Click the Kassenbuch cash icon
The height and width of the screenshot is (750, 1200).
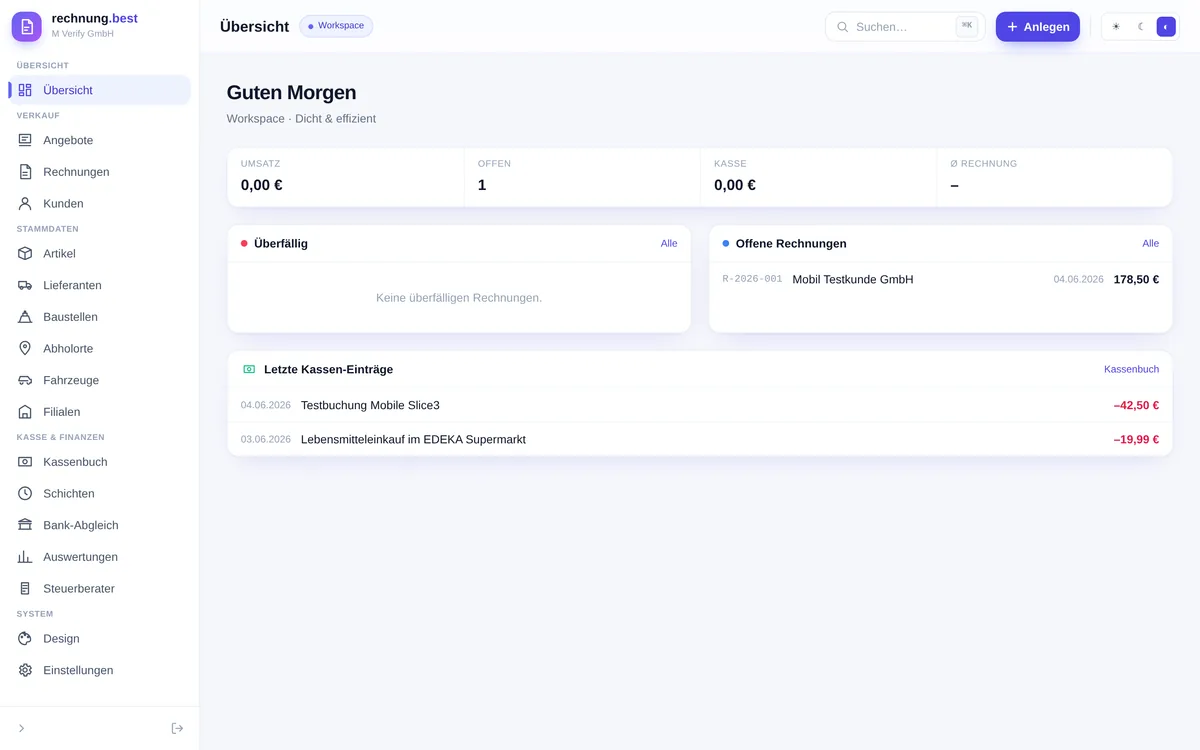coord(25,462)
